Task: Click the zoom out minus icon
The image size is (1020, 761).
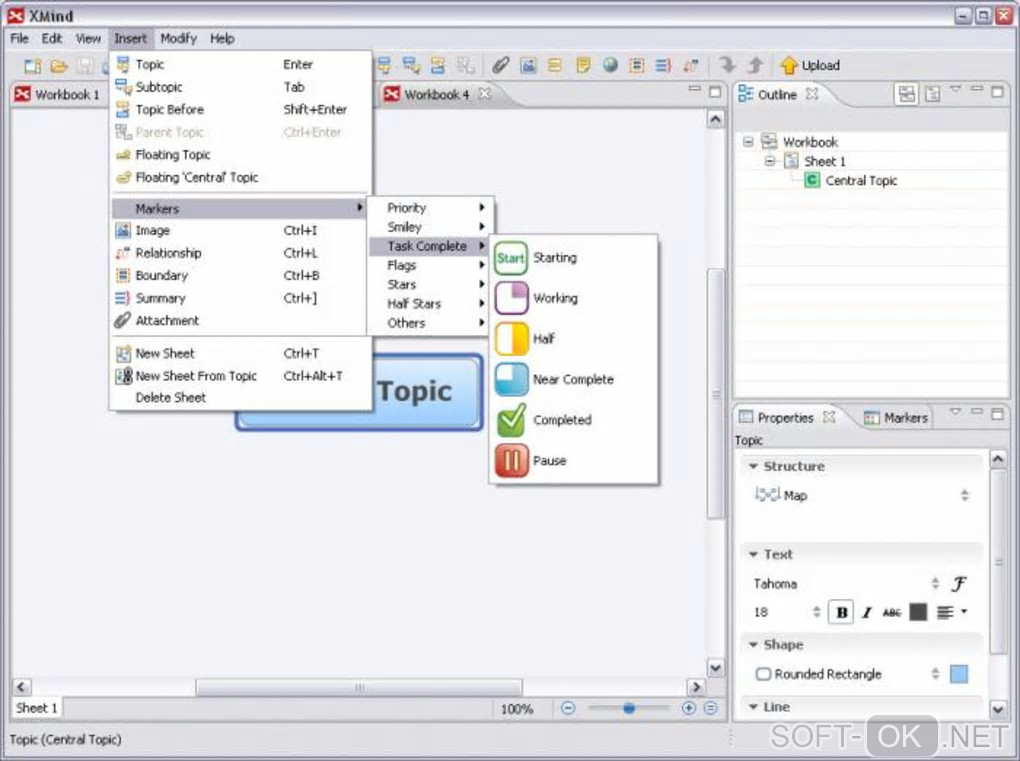Action: [568, 708]
